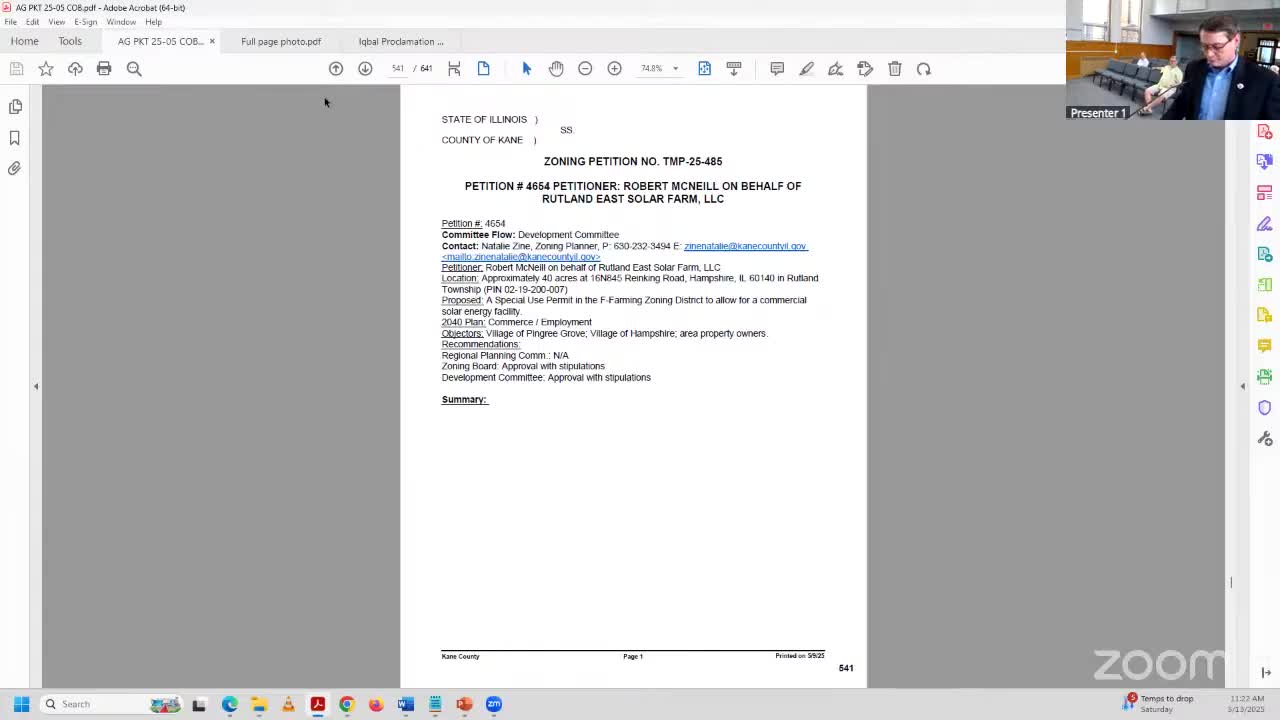This screenshot has height=720, width=1280.
Task: Click the stamp tool icon
Action: 865,68
